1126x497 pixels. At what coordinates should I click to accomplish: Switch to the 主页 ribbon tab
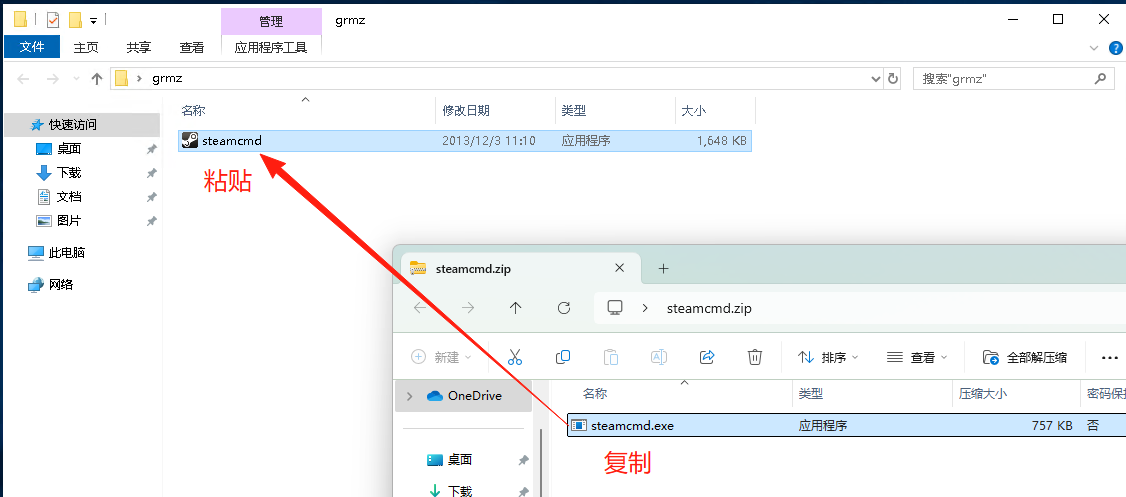pos(86,47)
